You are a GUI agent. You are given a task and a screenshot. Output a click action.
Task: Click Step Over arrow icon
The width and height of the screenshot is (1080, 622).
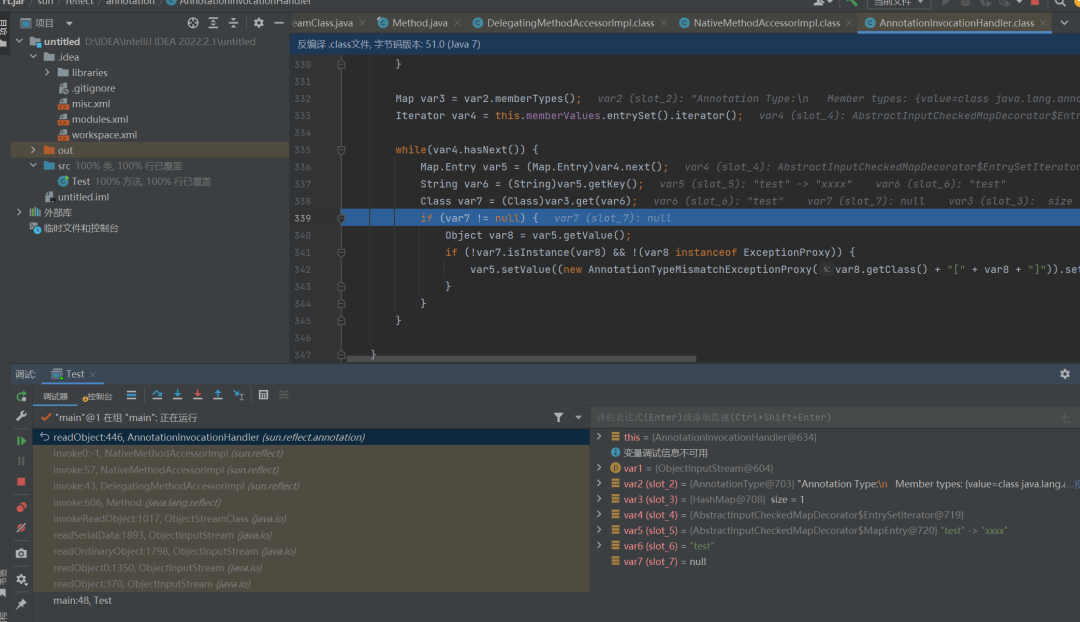click(x=157, y=395)
